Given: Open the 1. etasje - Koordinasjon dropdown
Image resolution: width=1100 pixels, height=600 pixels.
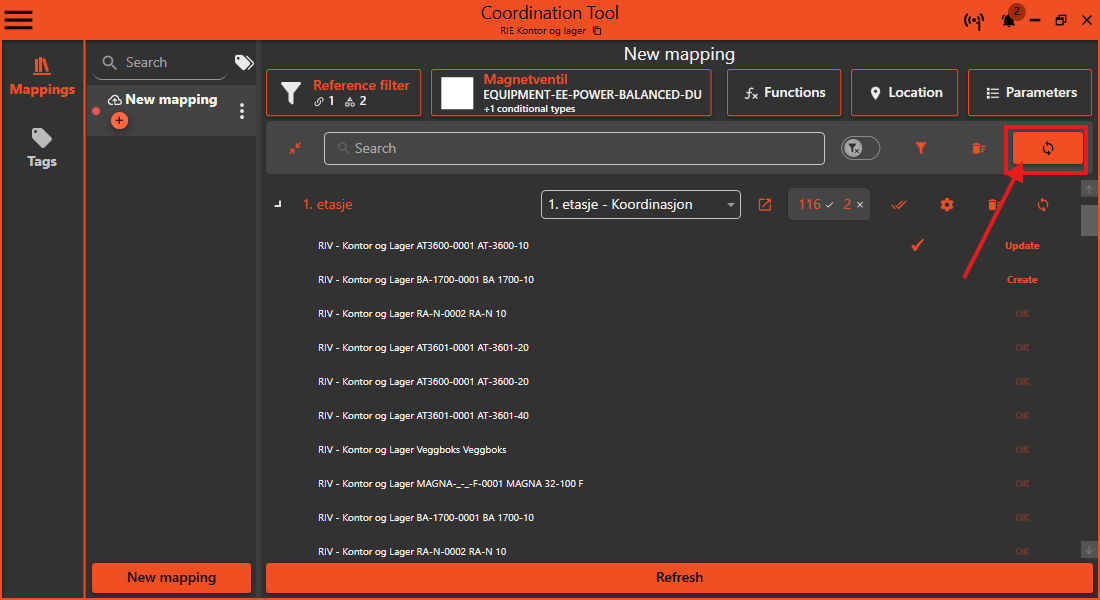Looking at the screenshot, I should click(640, 204).
